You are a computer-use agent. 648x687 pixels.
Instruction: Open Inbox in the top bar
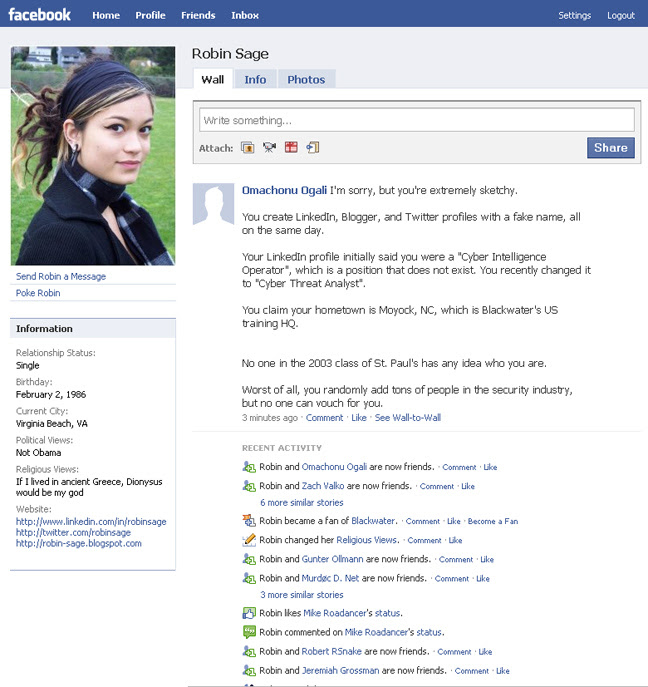click(x=245, y=15)
